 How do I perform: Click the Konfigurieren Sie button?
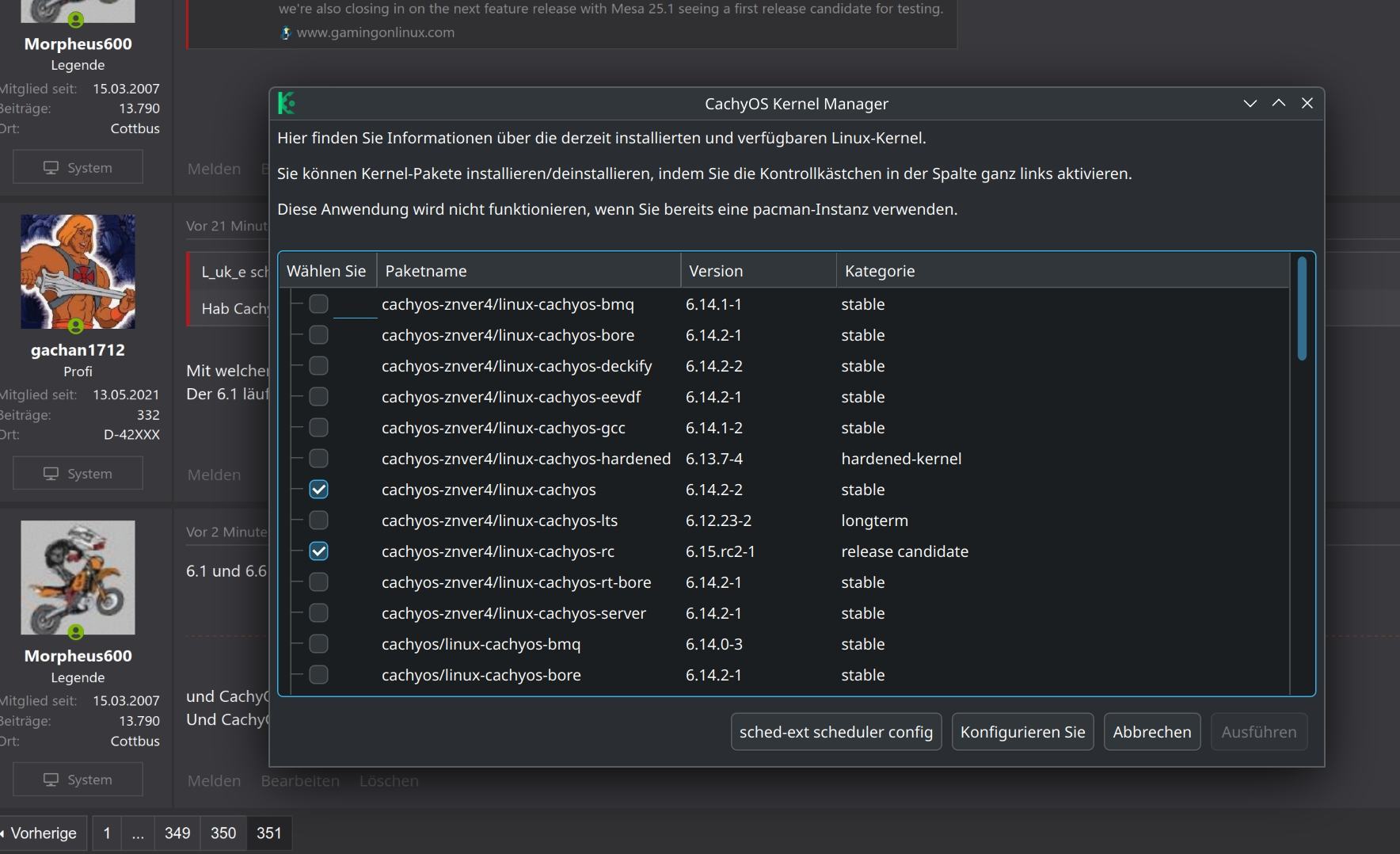1023,732
